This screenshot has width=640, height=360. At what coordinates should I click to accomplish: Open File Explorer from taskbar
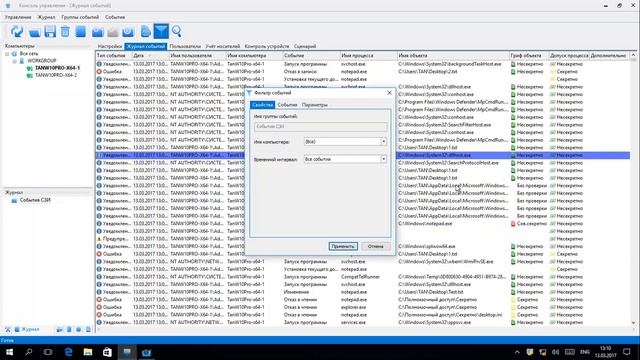[88, 352]
